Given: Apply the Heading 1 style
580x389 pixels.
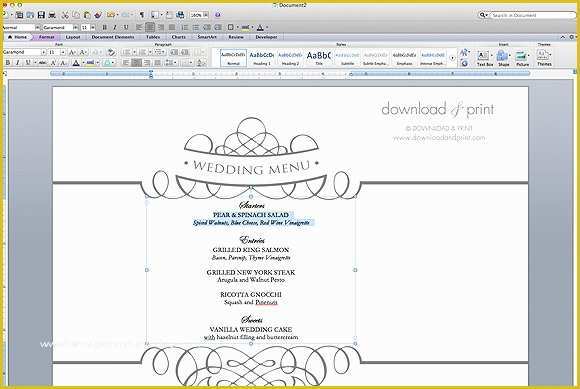Looking at the screenshot, I should [x=262, y=58].
